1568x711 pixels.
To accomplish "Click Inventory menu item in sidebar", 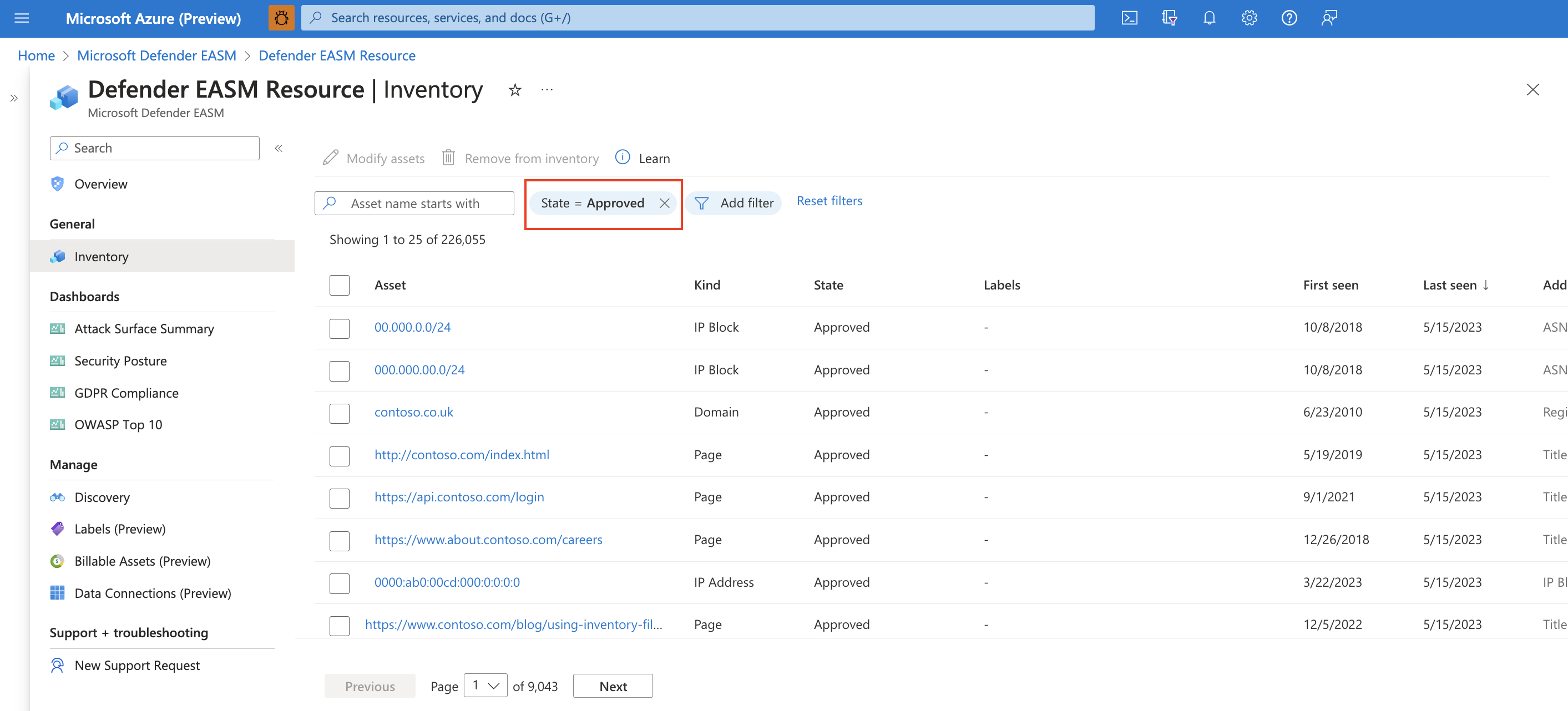I will 101,256.
